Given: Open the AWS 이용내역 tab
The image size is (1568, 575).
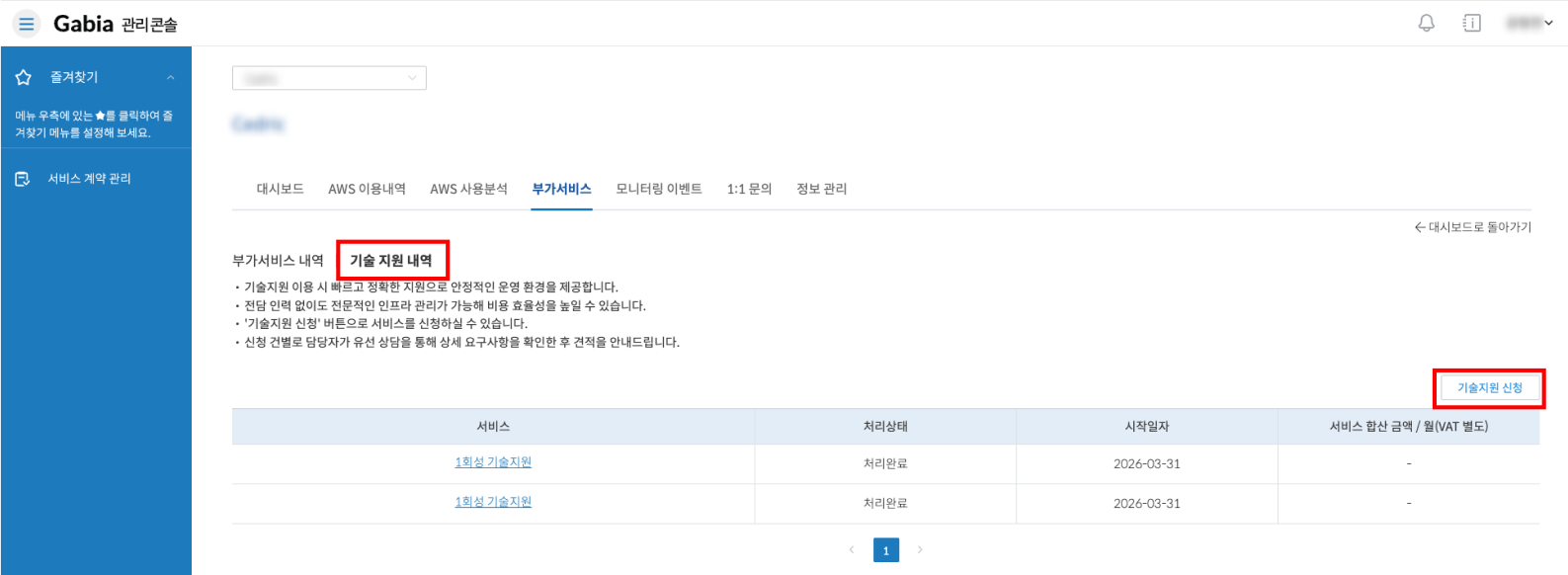Looking at the screenshot, I should [367, 189].
